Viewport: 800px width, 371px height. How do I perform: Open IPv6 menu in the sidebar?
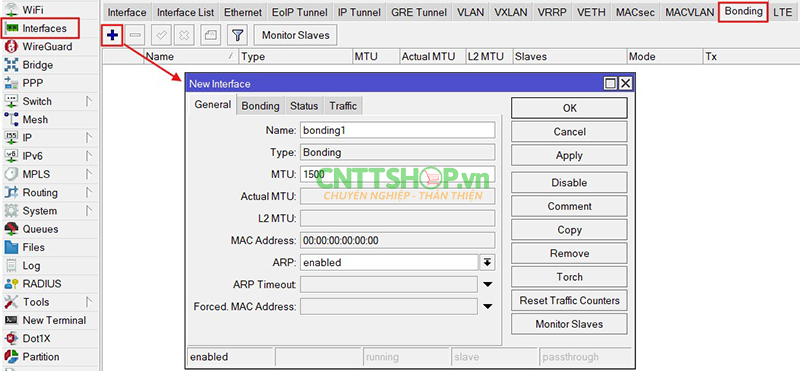coord(33,156)
